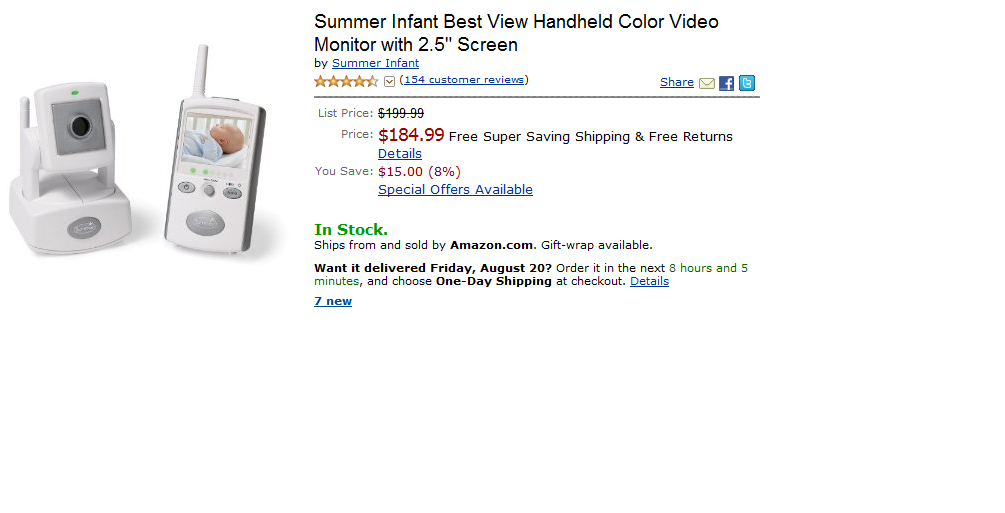The height and width of the screenshot is (513, 1005).
Task: Click the crossed-out $199.99 list price
Action: click(x=401, y=114)
